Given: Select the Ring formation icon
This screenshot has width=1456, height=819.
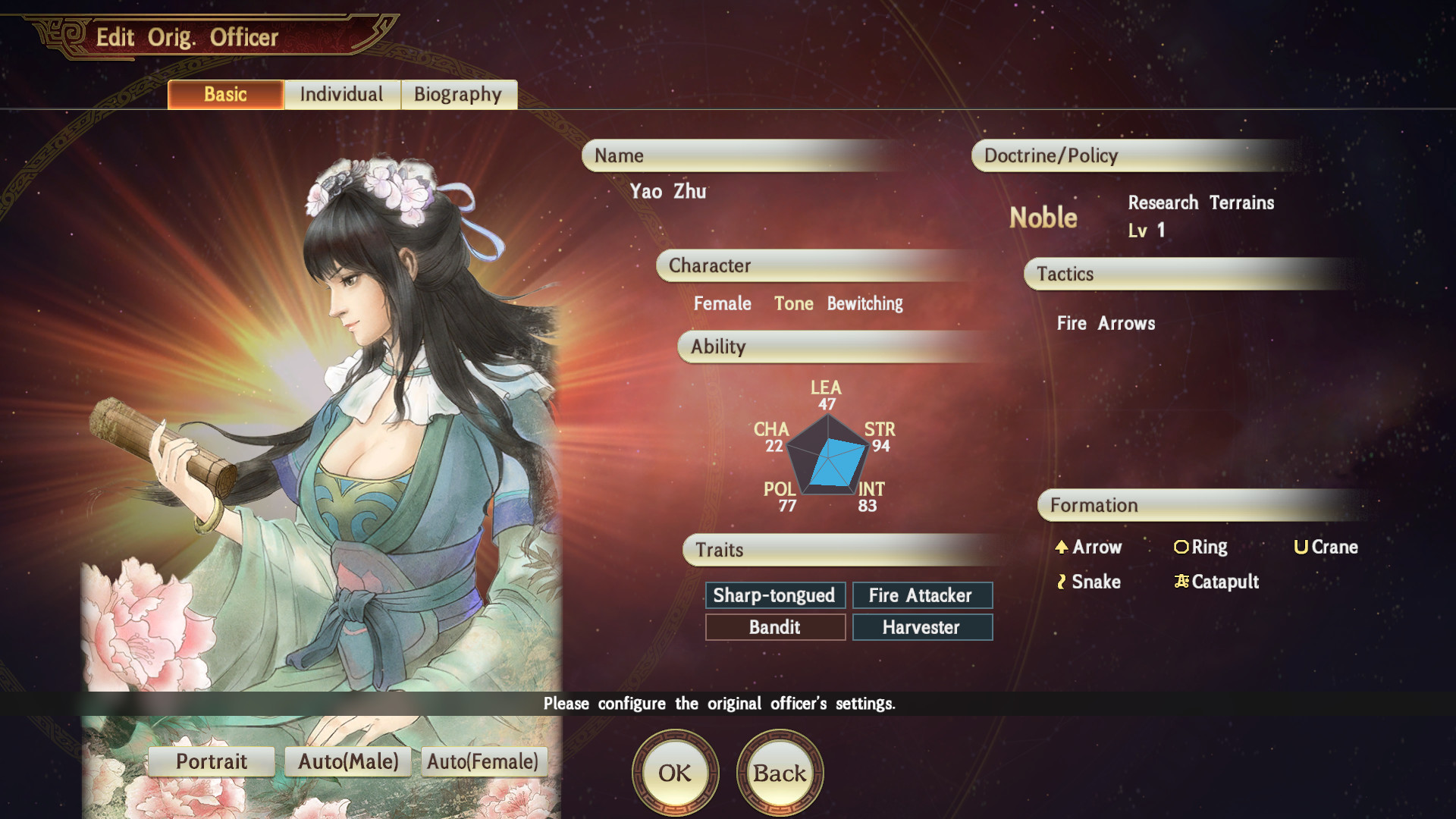Looking at the screenshot, I should [1181, 547].
